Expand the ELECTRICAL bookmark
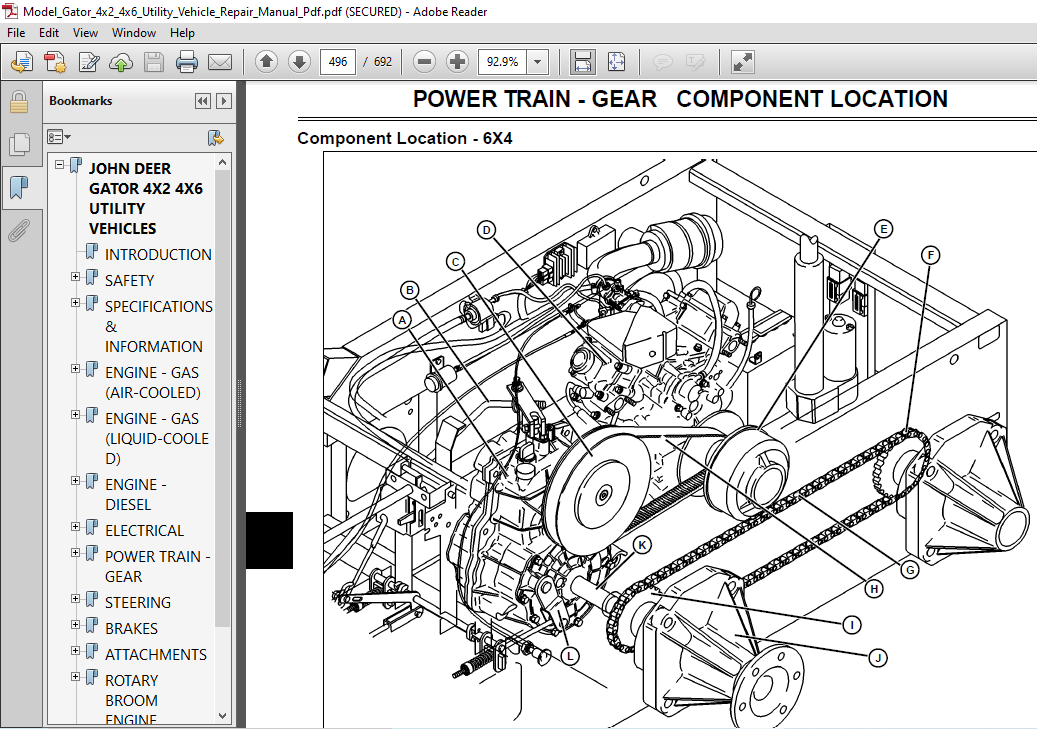This screenshot has height=729, width=1037. coord(75,527)
